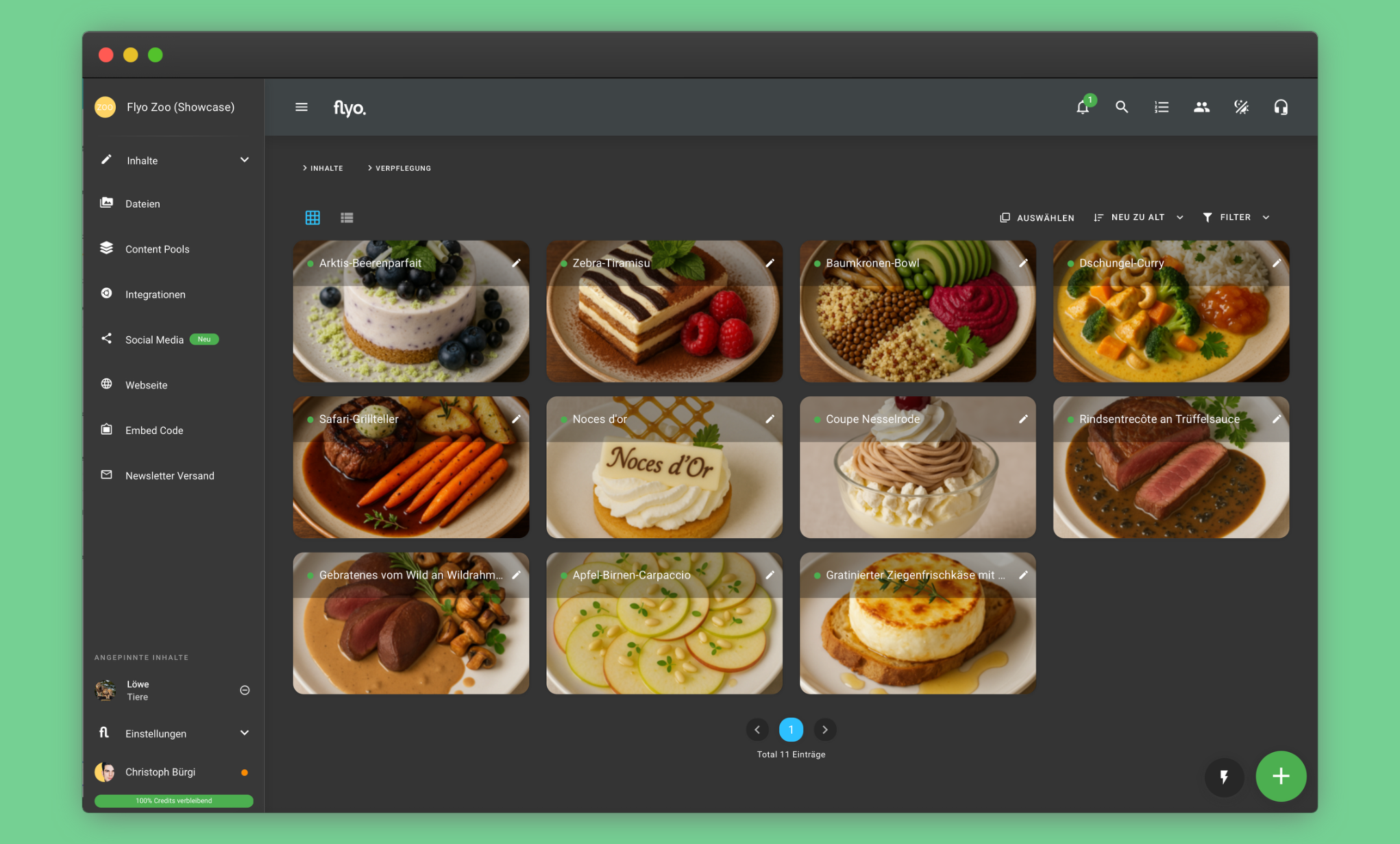The image size is (1400, 844).
Task: Edit Gratinierter Ziegenfrischkäse pencil icon
Action: (x=1023, y=575)
